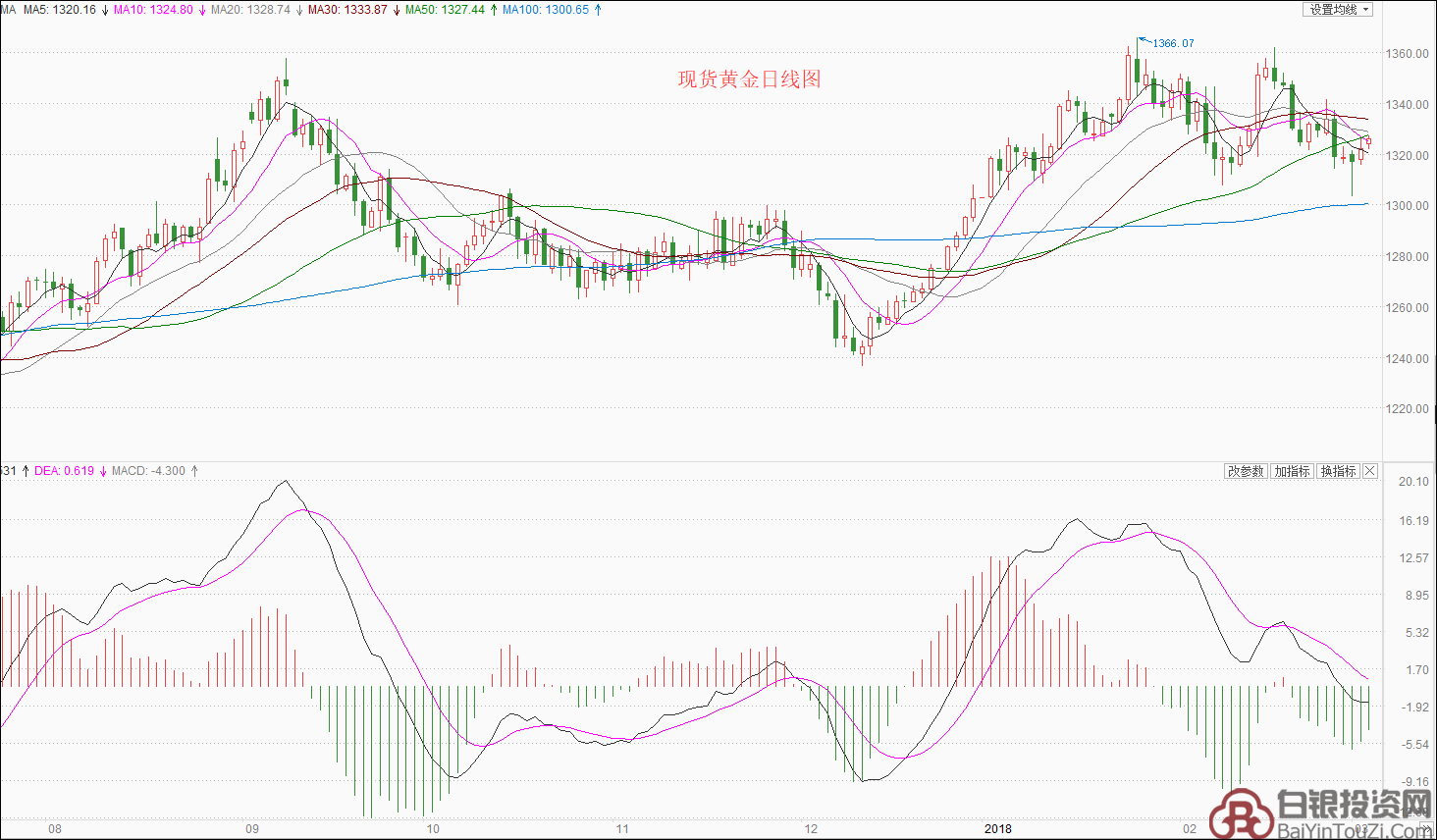This screenshot has width=1437, height=840.
Task: Click the 1366.07 high price marker
Action: click(x=1173, y=43)
